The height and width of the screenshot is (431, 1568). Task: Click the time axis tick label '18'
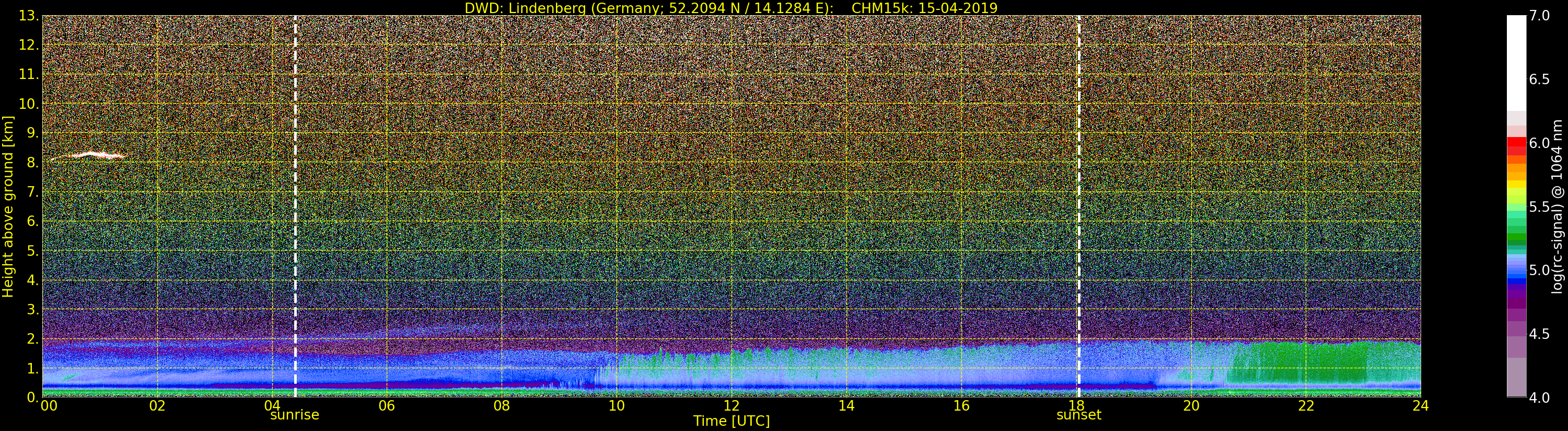coord(1076,406)
